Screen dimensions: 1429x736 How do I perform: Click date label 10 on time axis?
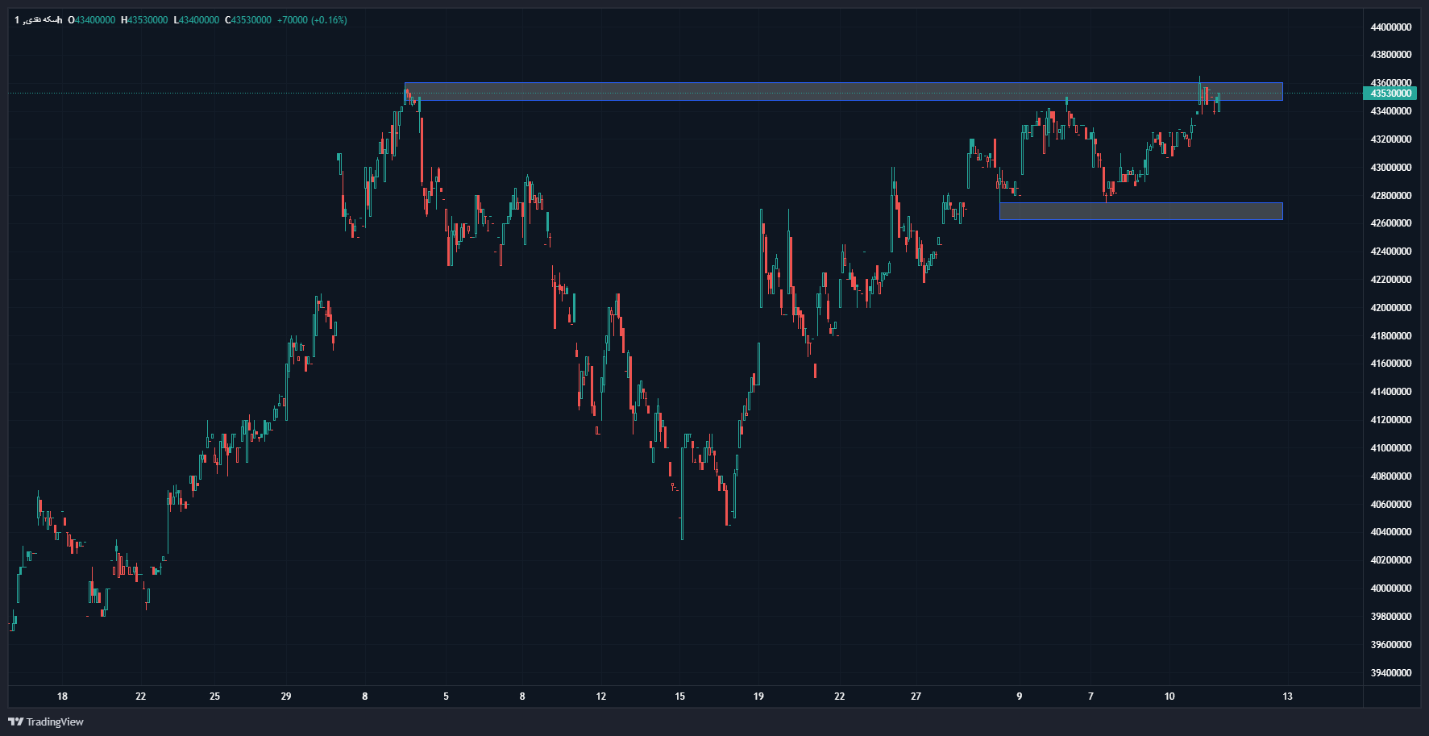coord(1170,696)
